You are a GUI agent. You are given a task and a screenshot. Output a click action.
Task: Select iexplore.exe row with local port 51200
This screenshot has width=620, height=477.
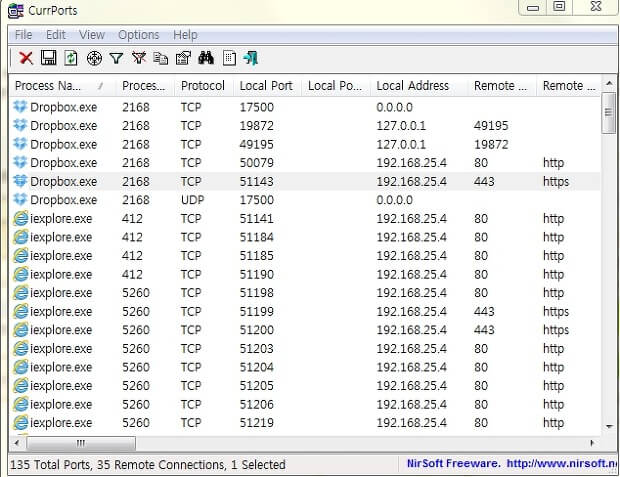[x=304, y=330]
